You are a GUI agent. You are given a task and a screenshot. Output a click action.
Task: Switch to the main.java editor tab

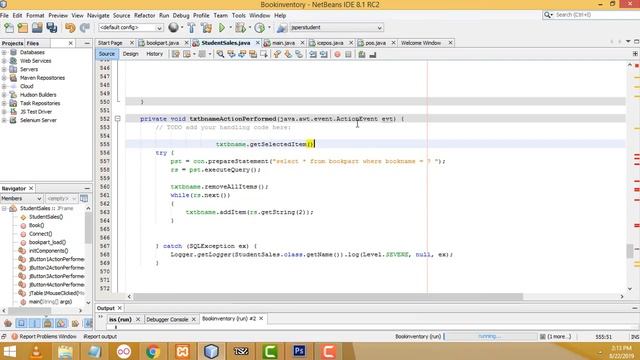pyautogui.click(x=283, y=43)
